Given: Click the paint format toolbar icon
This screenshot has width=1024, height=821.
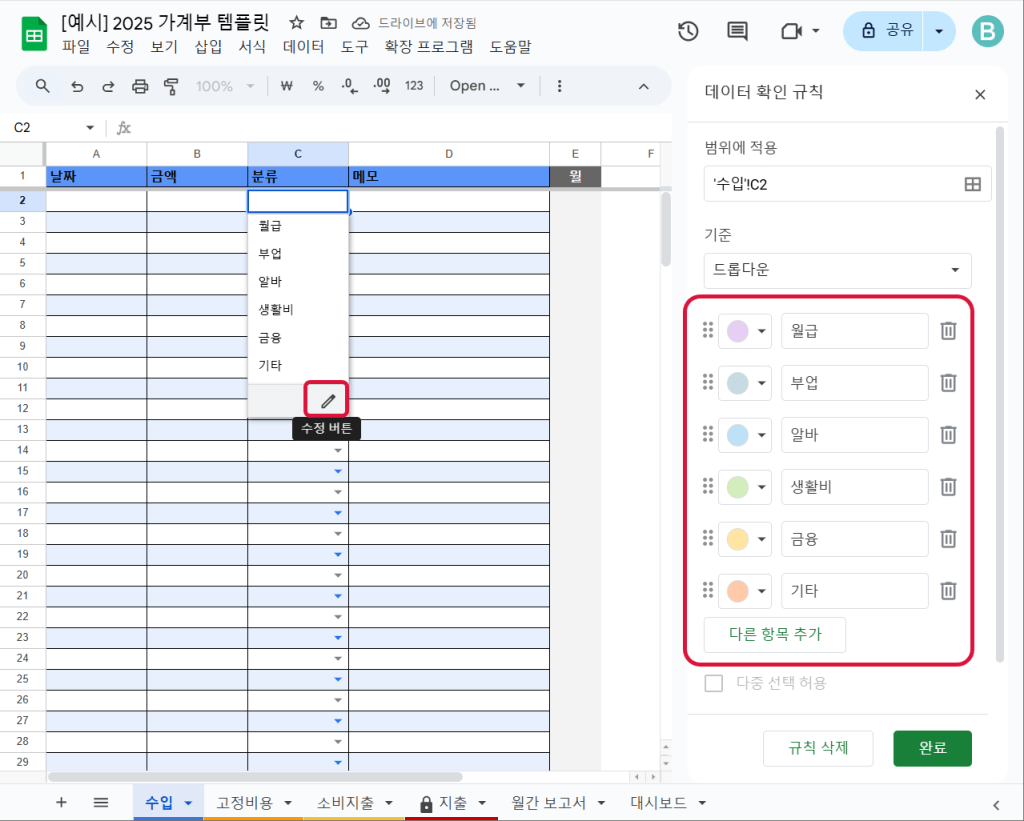Looking at the screenshot, I should click(x=170, y=86).
